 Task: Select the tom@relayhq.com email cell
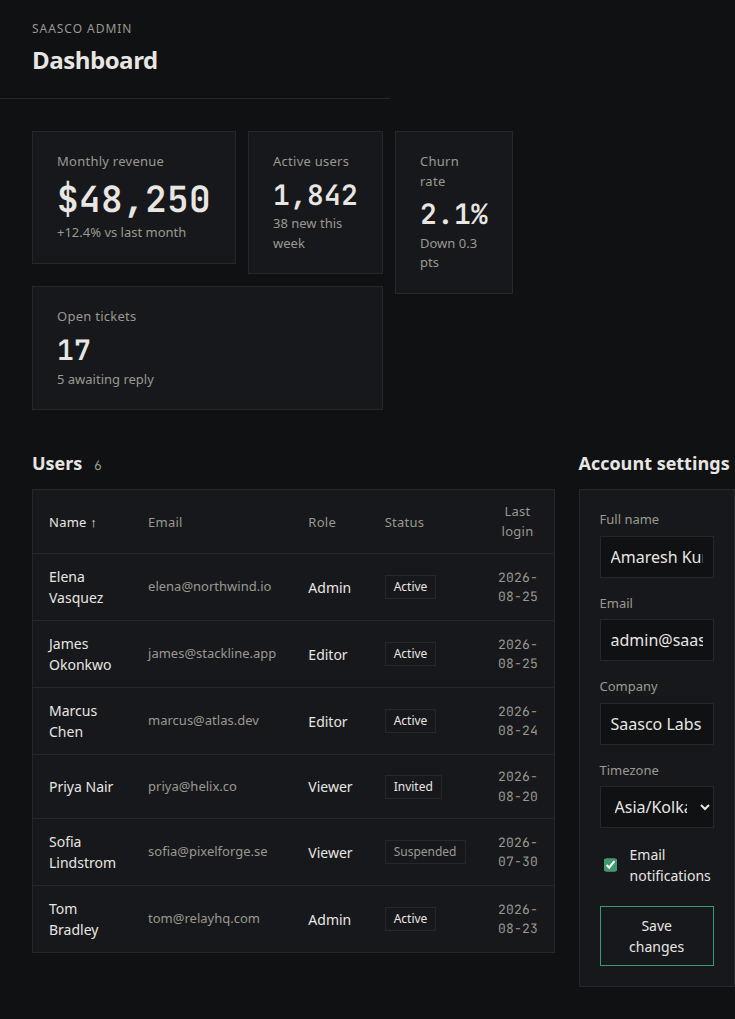[203, 919]
